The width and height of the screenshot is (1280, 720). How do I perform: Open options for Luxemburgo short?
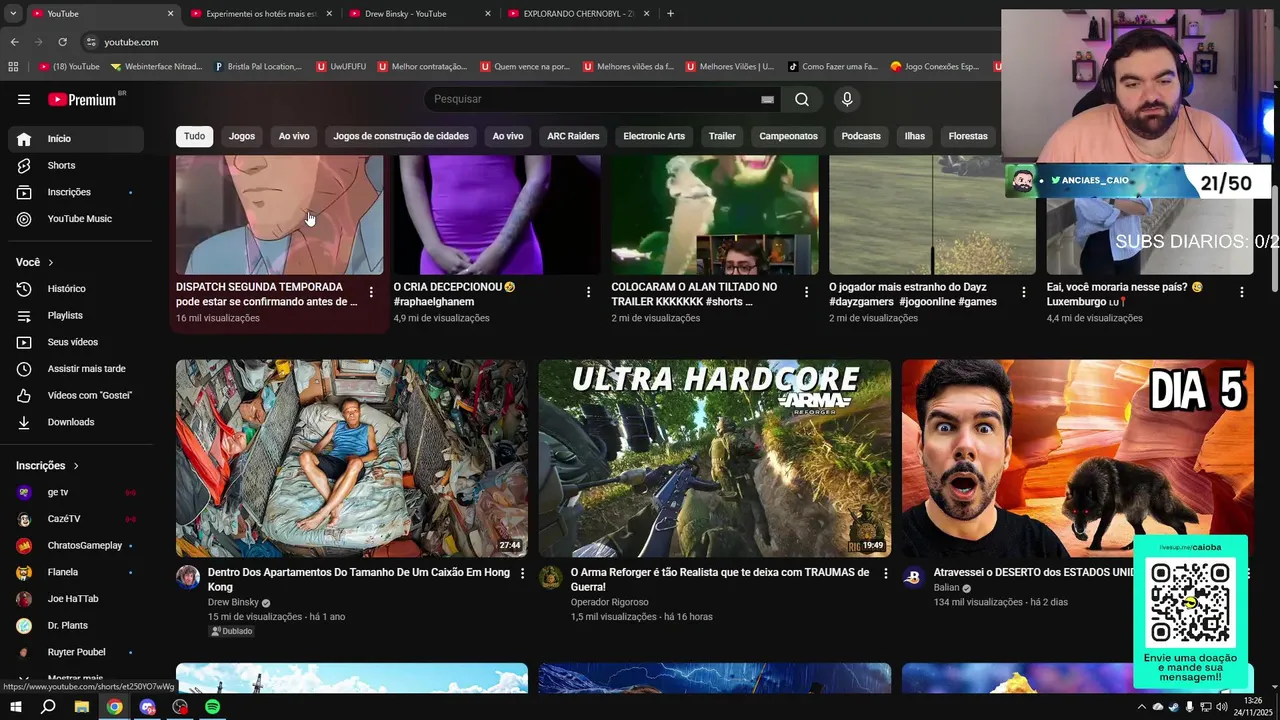pos(1242,292)
